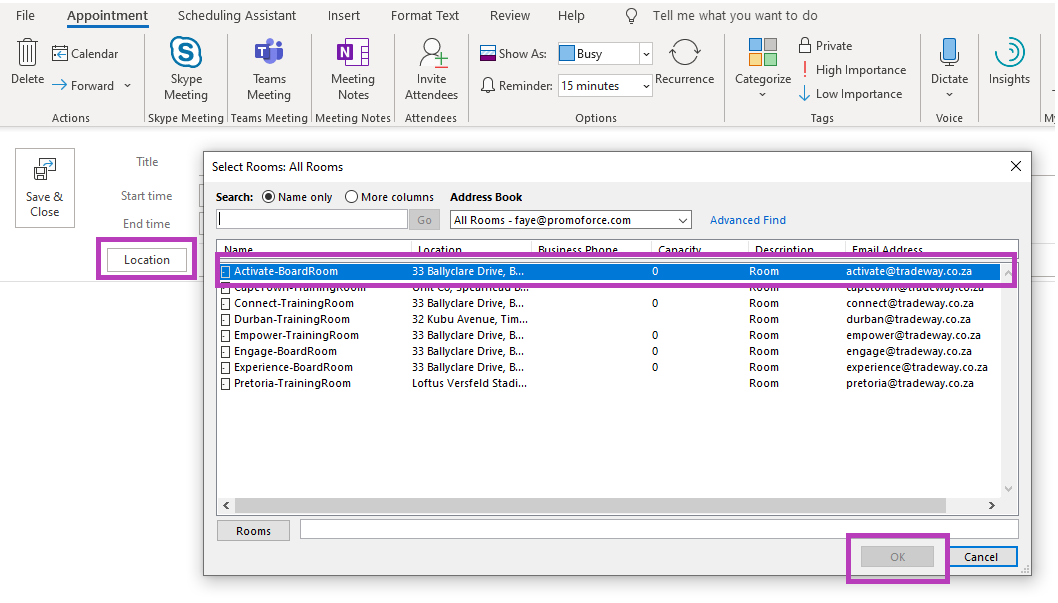Start a Skype Meeting
The width and height of the screenshot is (1058, 603).
(186, 69)
